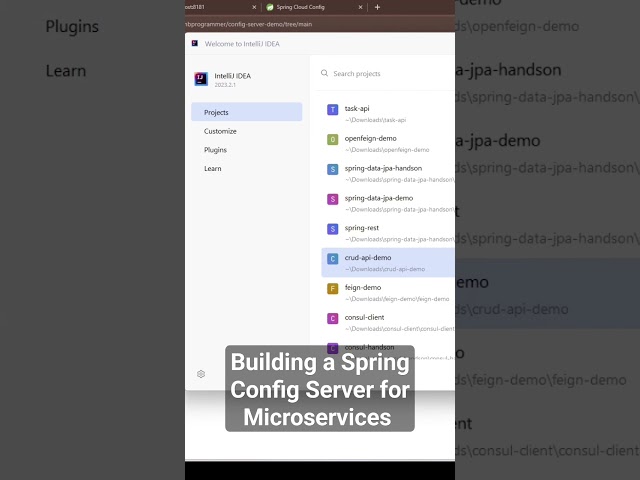This screenshot has height=480, width=640.
Task: Open the consul-client project
Action: point(388,322)
